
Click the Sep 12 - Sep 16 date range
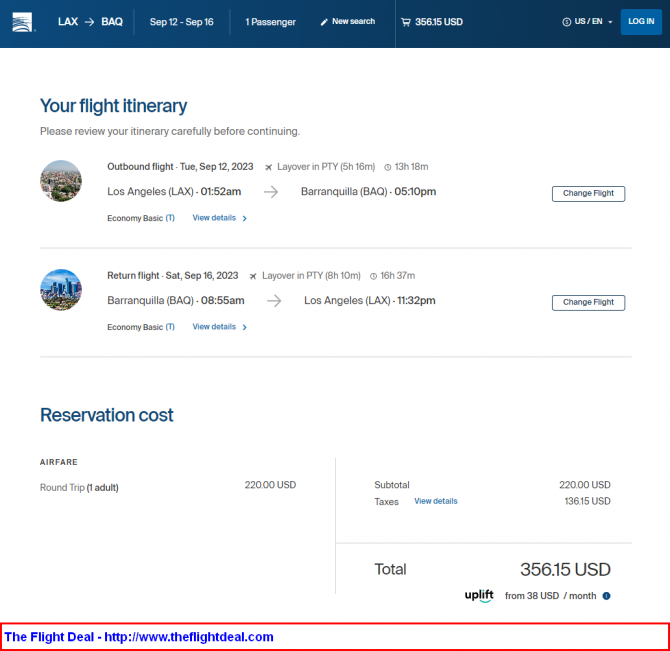click(x=182, y=22)
